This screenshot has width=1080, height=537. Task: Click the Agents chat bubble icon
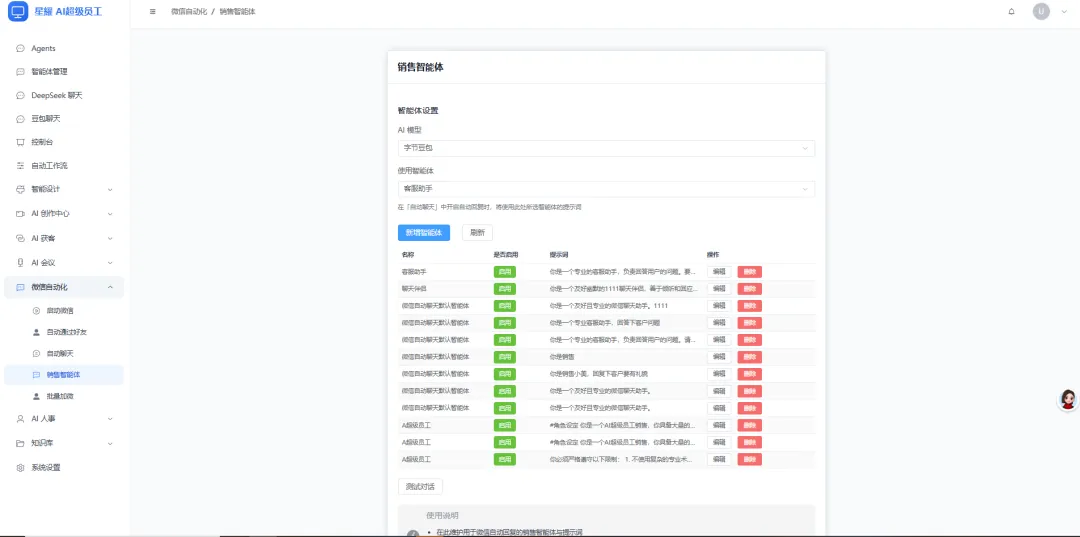point(20,49)
